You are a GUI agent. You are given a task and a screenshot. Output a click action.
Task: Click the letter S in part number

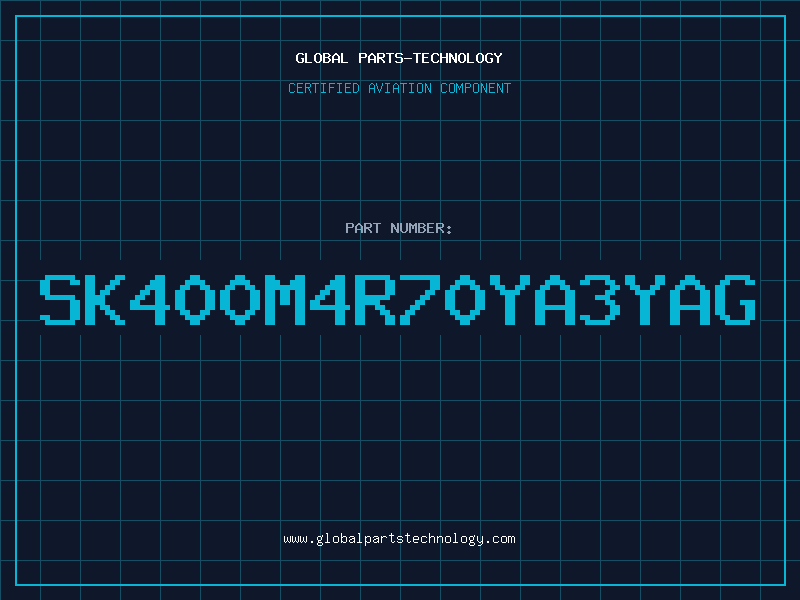[x=61, y=299]
